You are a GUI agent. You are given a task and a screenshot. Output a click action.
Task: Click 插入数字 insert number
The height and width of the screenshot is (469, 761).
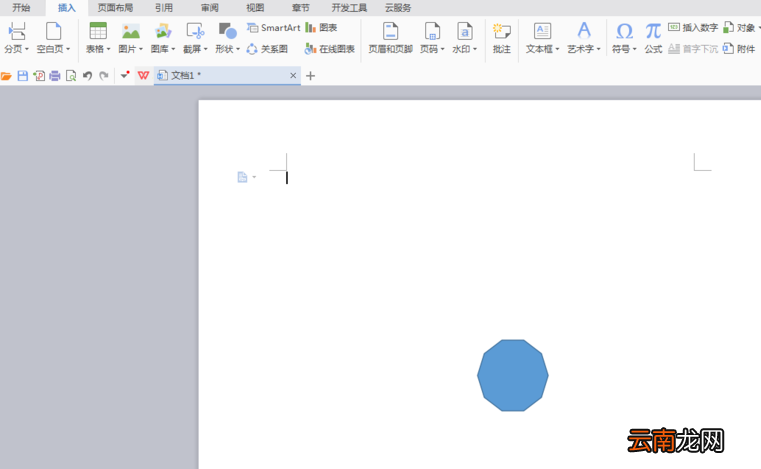[693, 28]
